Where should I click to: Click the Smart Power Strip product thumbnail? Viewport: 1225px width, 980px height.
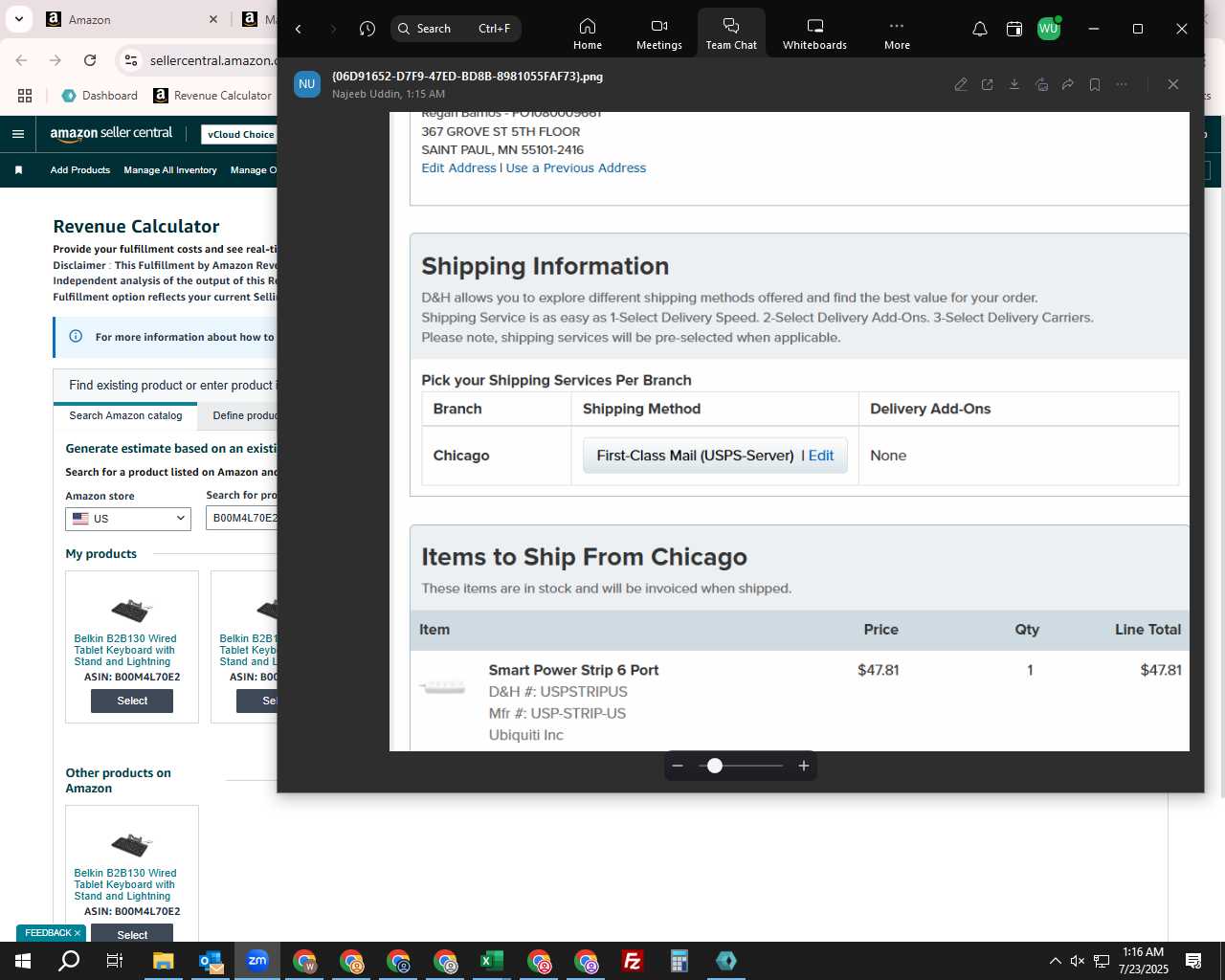pyautogui.click(x=442, y=686)
